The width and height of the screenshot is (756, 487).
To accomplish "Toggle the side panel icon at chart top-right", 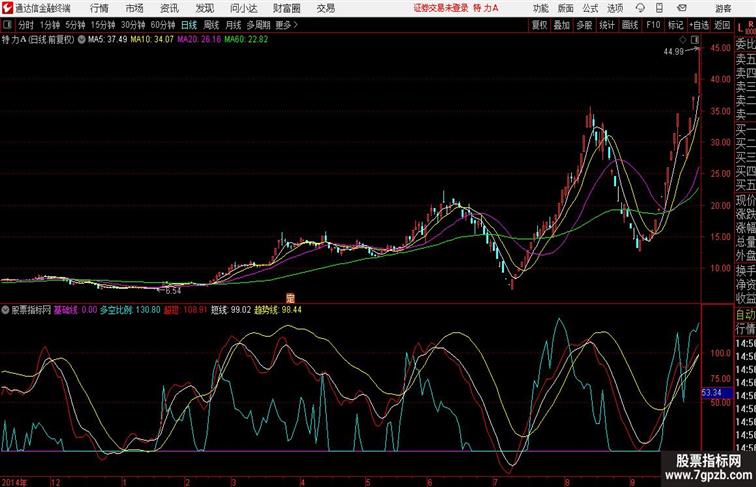I will click(695, 40).
